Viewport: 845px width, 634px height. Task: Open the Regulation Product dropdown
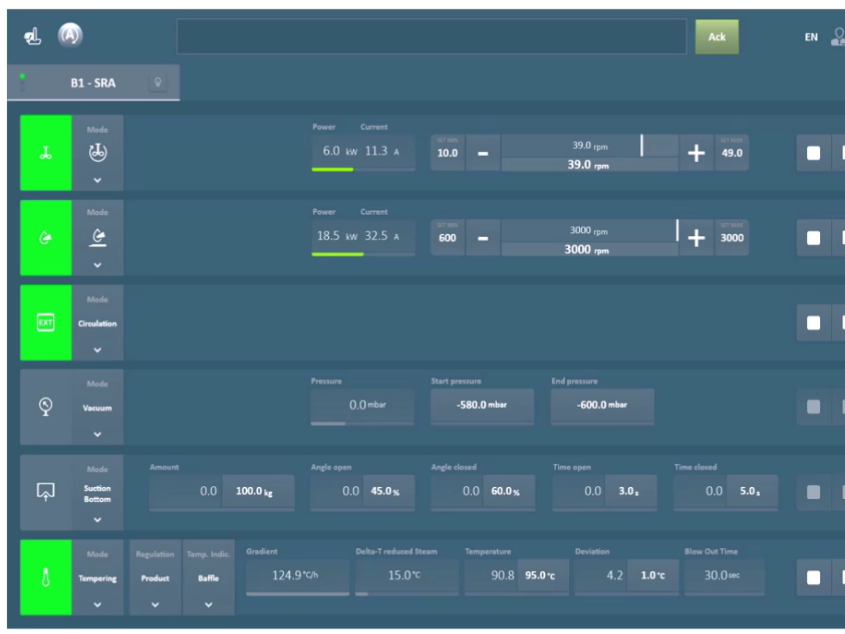point(155,604)
